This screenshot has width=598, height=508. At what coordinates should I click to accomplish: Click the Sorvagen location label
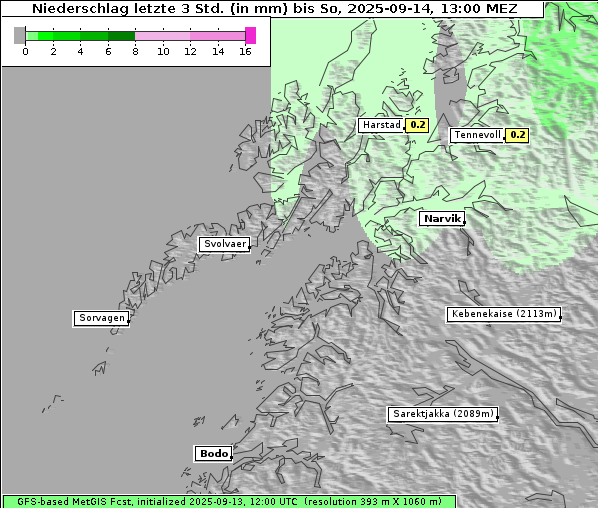101,318
